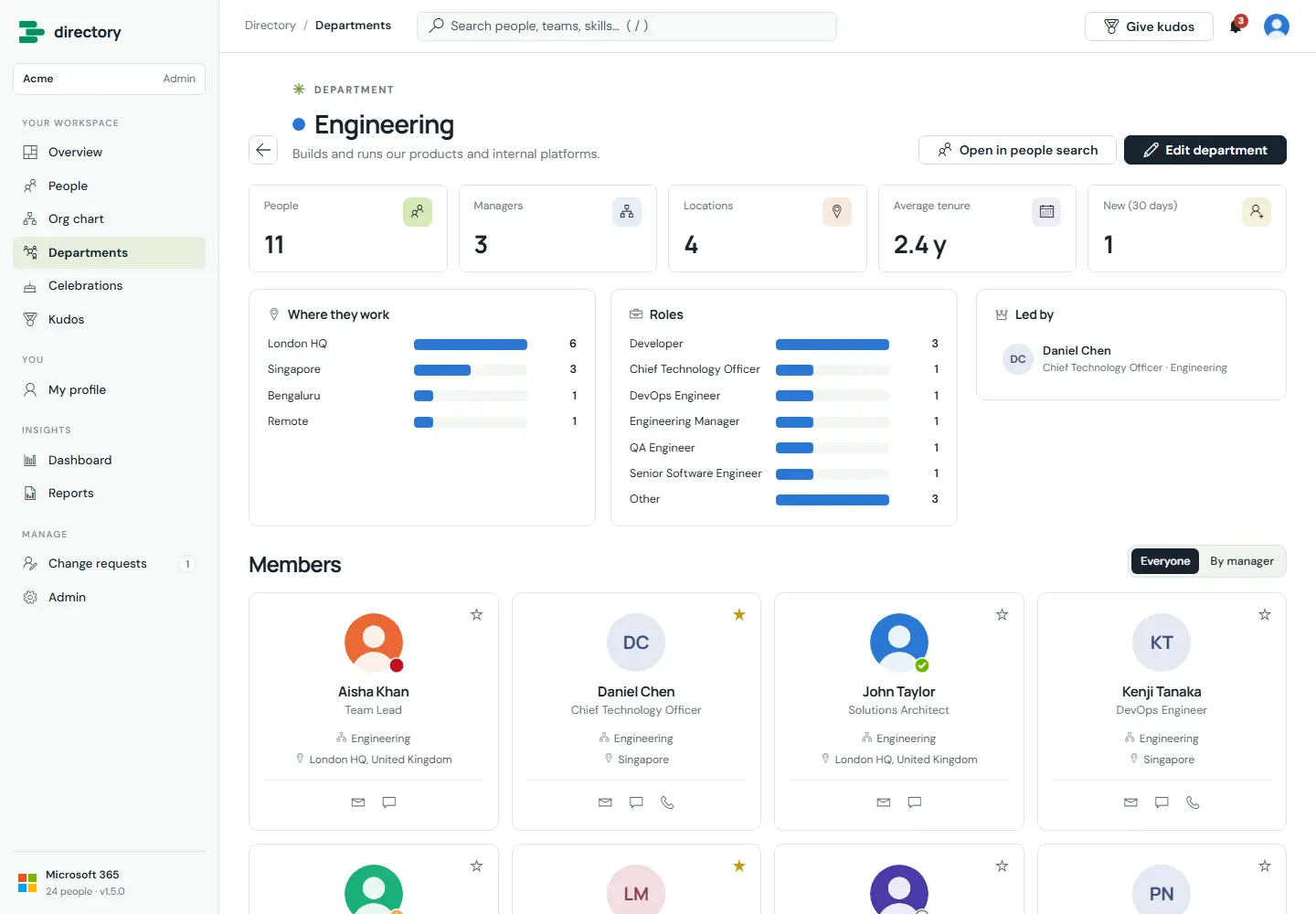Open Celebrations in the sidebar
The width and height of the screenshot is (1316, 914).
tap(109, 286)
